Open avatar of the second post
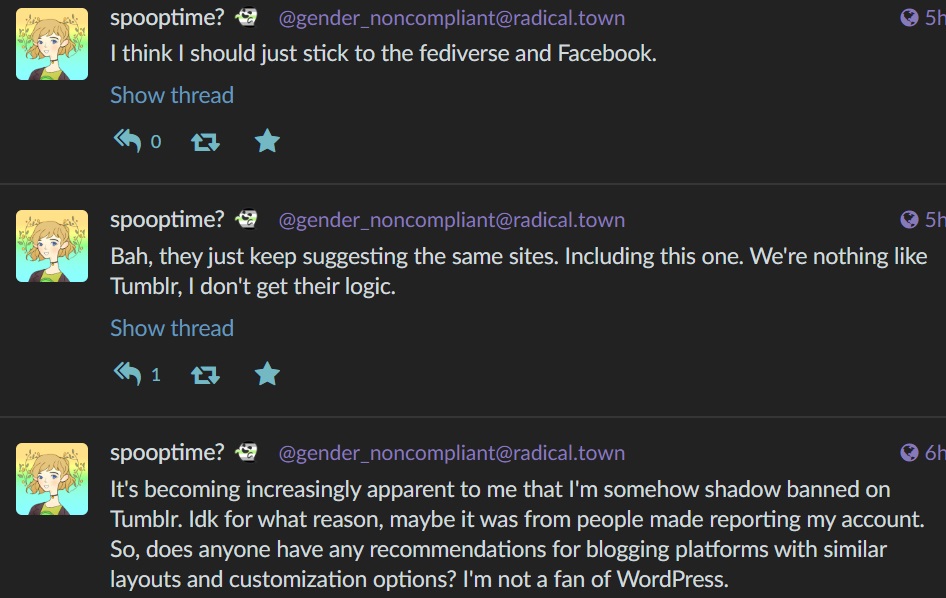Image resolution: width=946 pixels, height=598 pixels. pyautogui.click(x=52, y=246)
